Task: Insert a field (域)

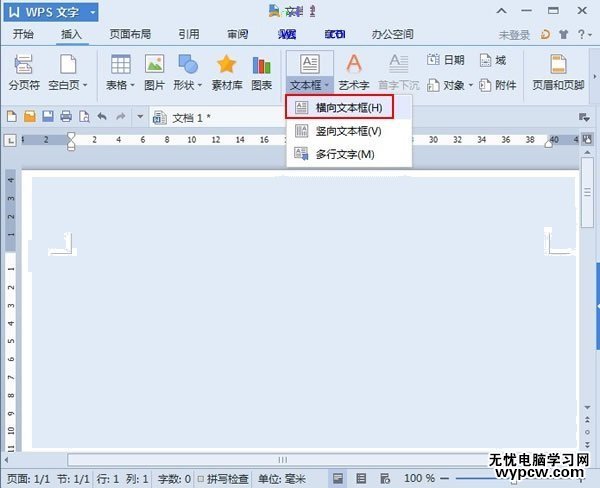Action: [493, 60]
